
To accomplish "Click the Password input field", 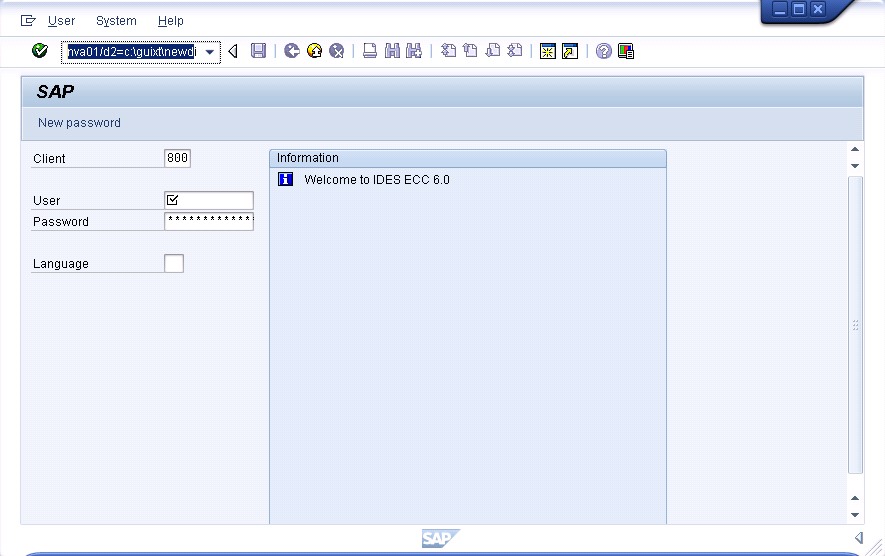I will pos(209,221).
